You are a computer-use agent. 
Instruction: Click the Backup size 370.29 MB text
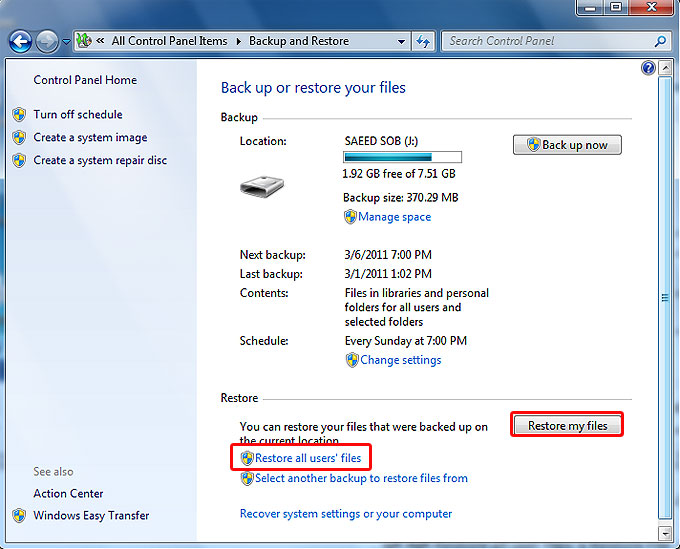click(x=400, y=198)
